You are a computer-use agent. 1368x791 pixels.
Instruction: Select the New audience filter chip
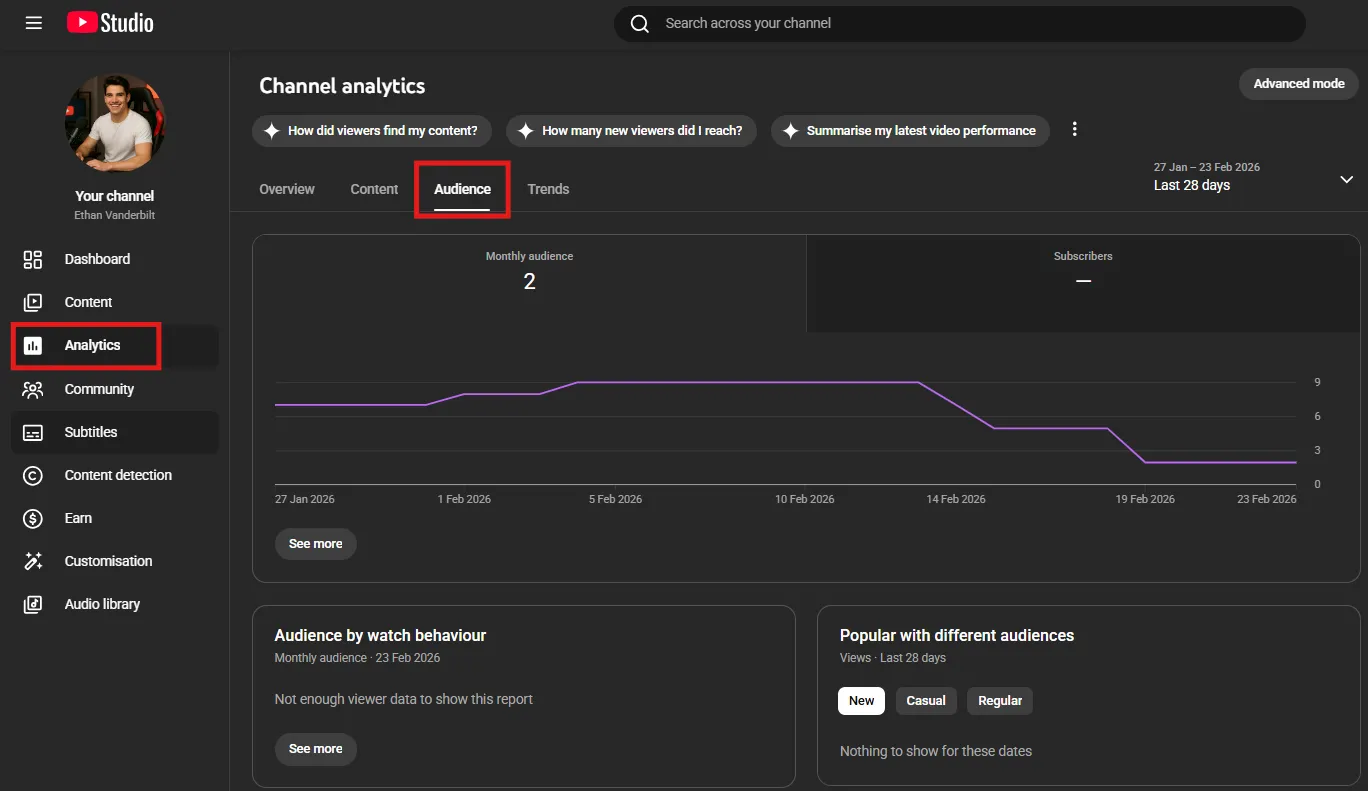pyautogui.click(x=861, y=701)
